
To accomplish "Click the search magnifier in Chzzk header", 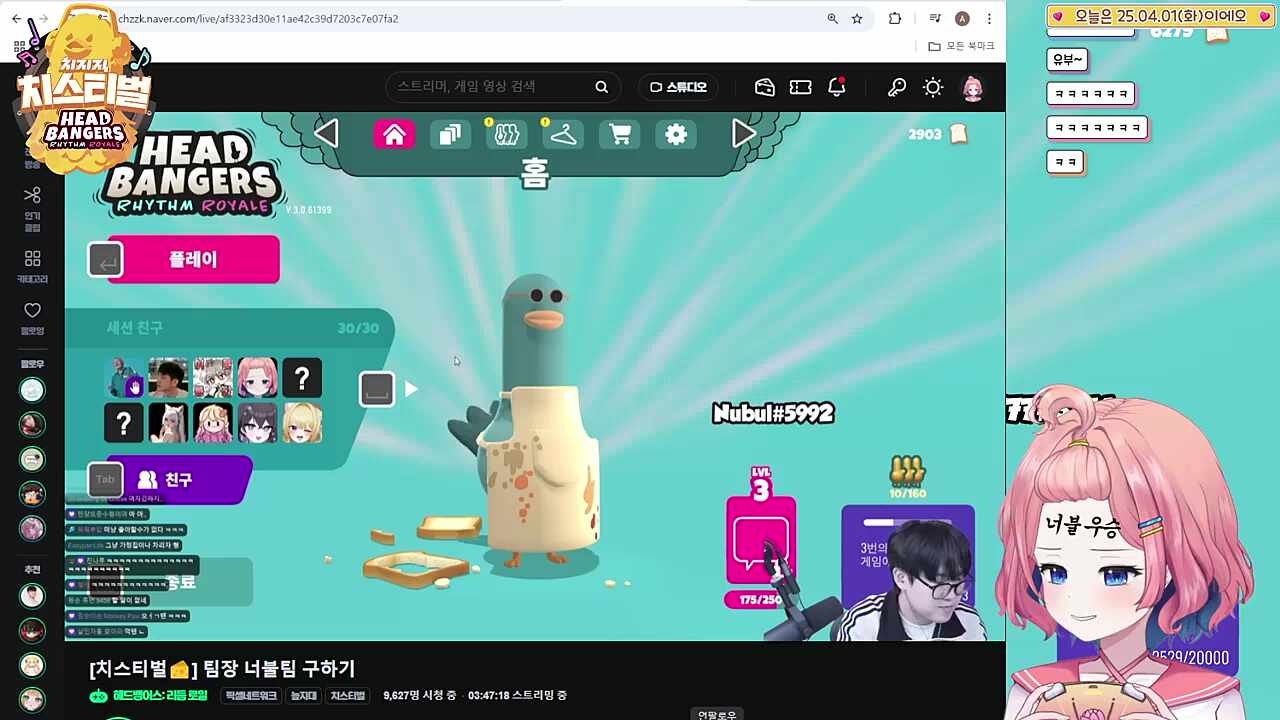I will (602, 87).
